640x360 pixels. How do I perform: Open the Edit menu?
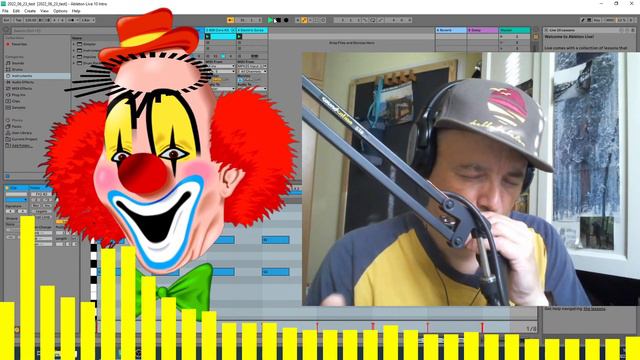(16, 11)
